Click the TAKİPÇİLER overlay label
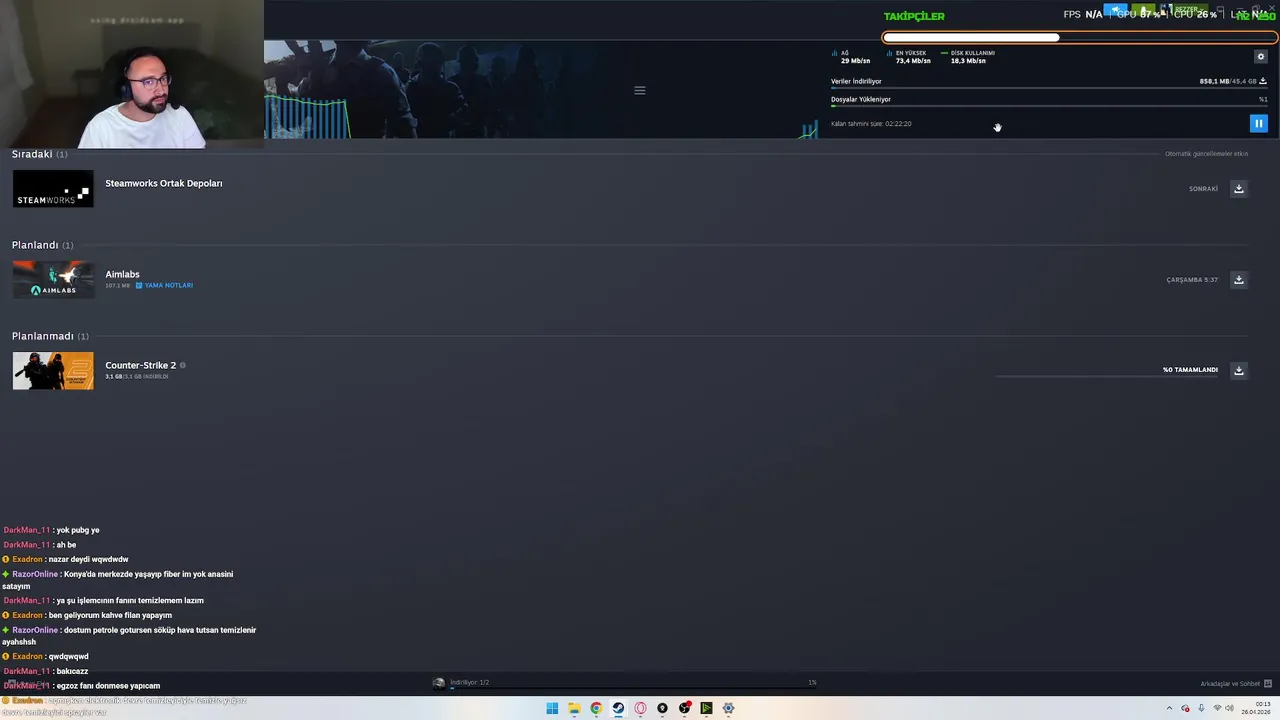1280x720 pixels. (914, 16)
